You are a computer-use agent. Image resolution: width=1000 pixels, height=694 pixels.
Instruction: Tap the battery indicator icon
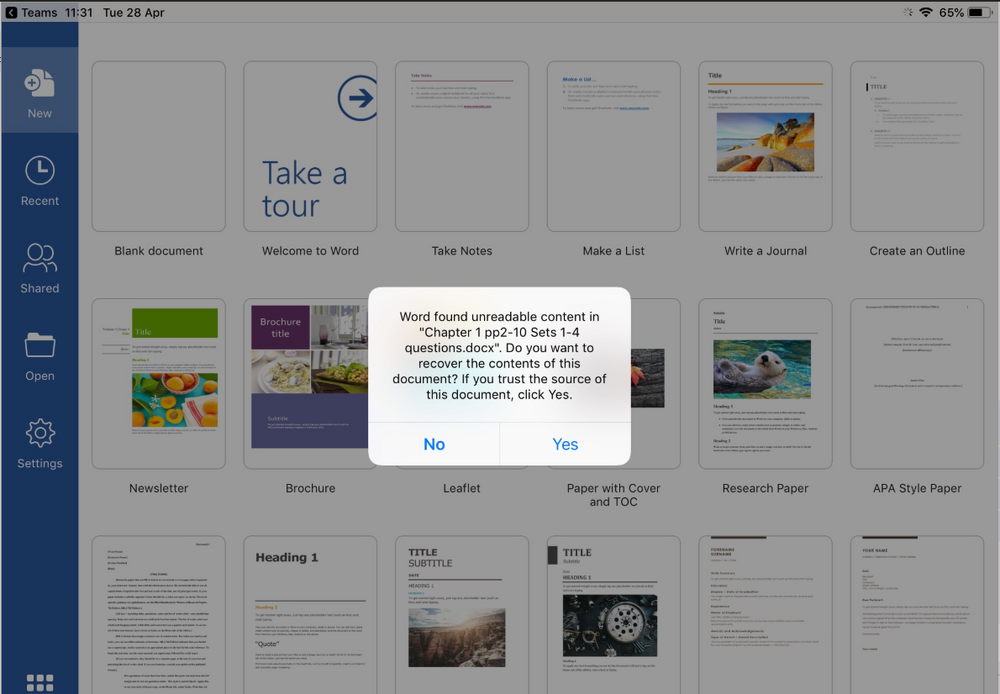(x=980, y=12)
